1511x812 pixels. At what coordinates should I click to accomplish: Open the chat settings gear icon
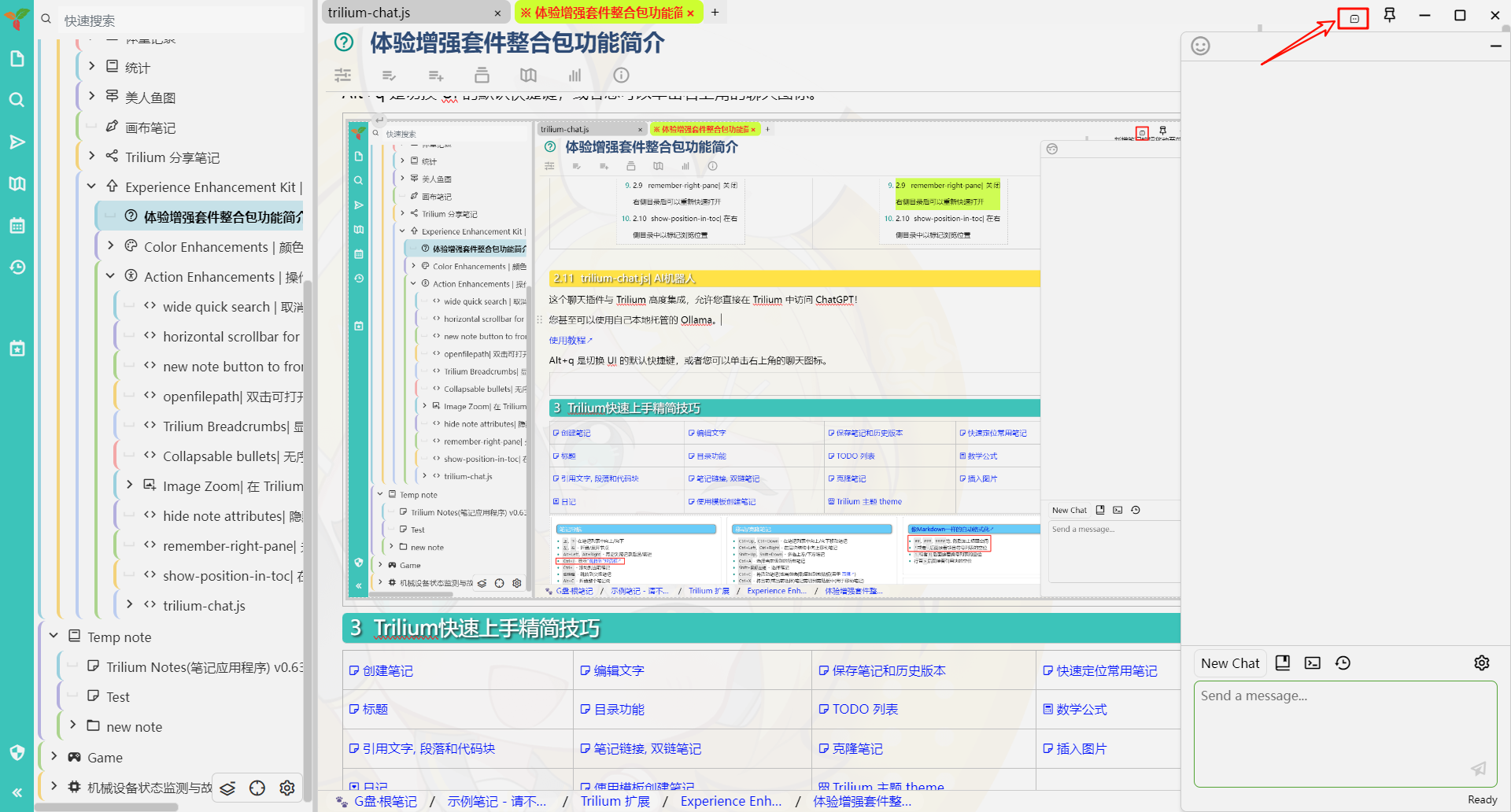pos(1481,663)
